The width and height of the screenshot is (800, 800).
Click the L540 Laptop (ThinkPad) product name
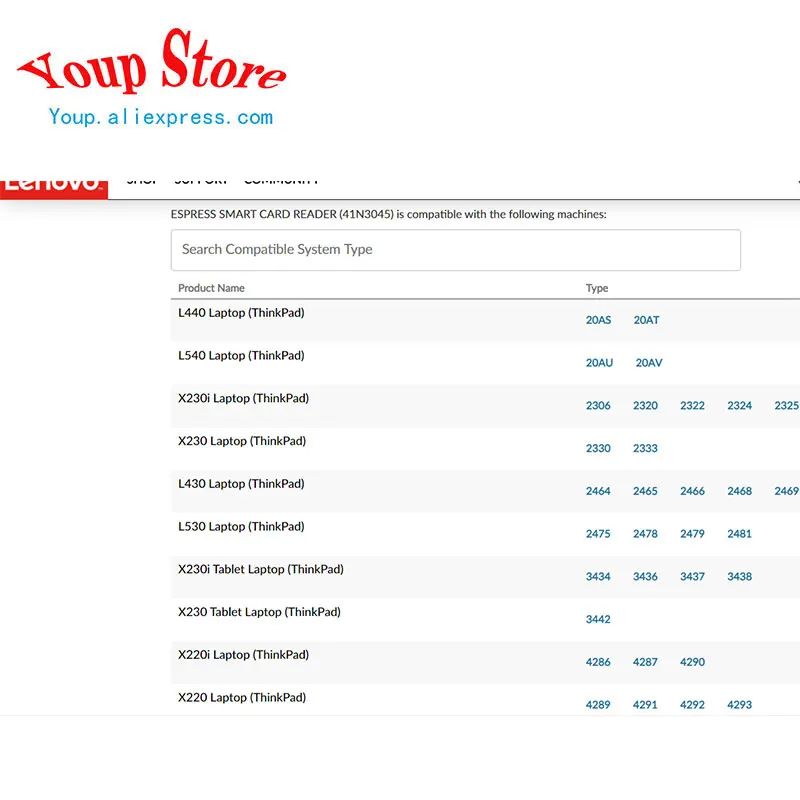click(241, 356)
